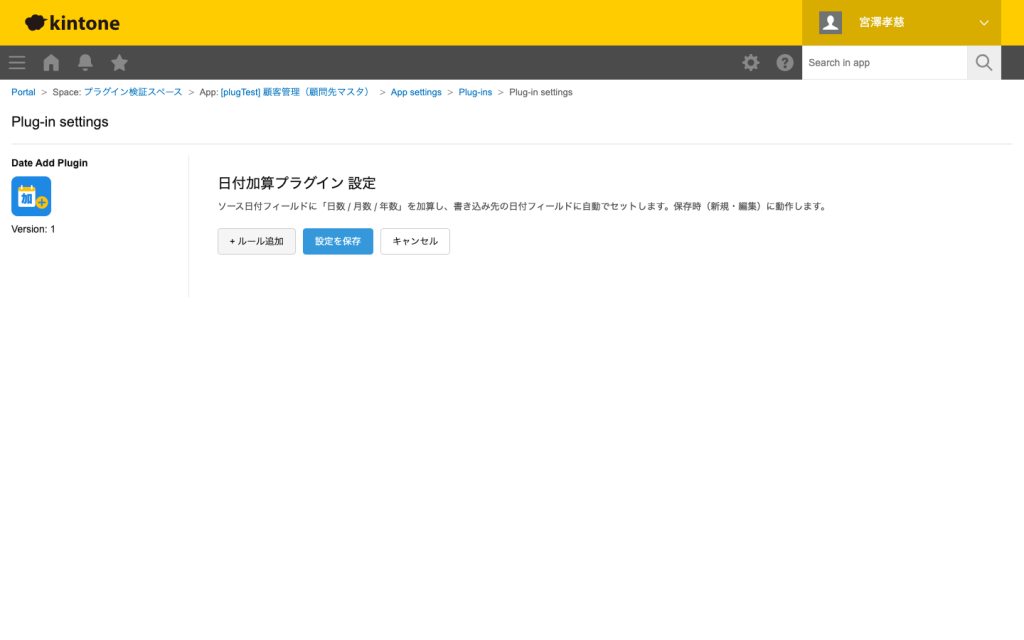This screenshot has width=1024, height=640.
Task: Click the search magnifier icon
Action: 983,62
